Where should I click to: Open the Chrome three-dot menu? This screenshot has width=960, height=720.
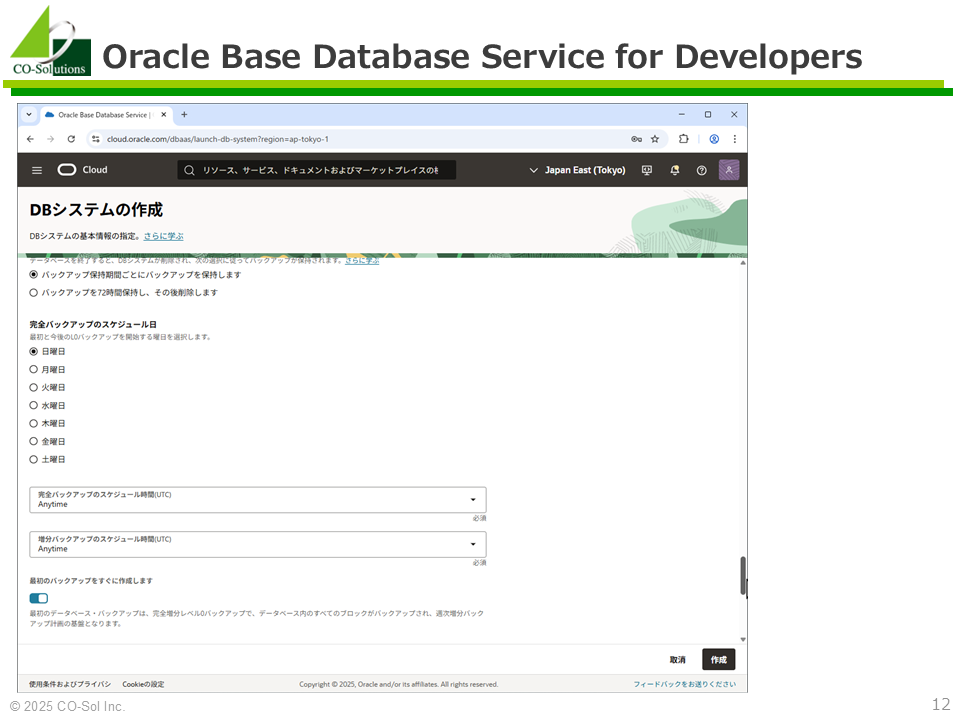[x=735, y=139]
